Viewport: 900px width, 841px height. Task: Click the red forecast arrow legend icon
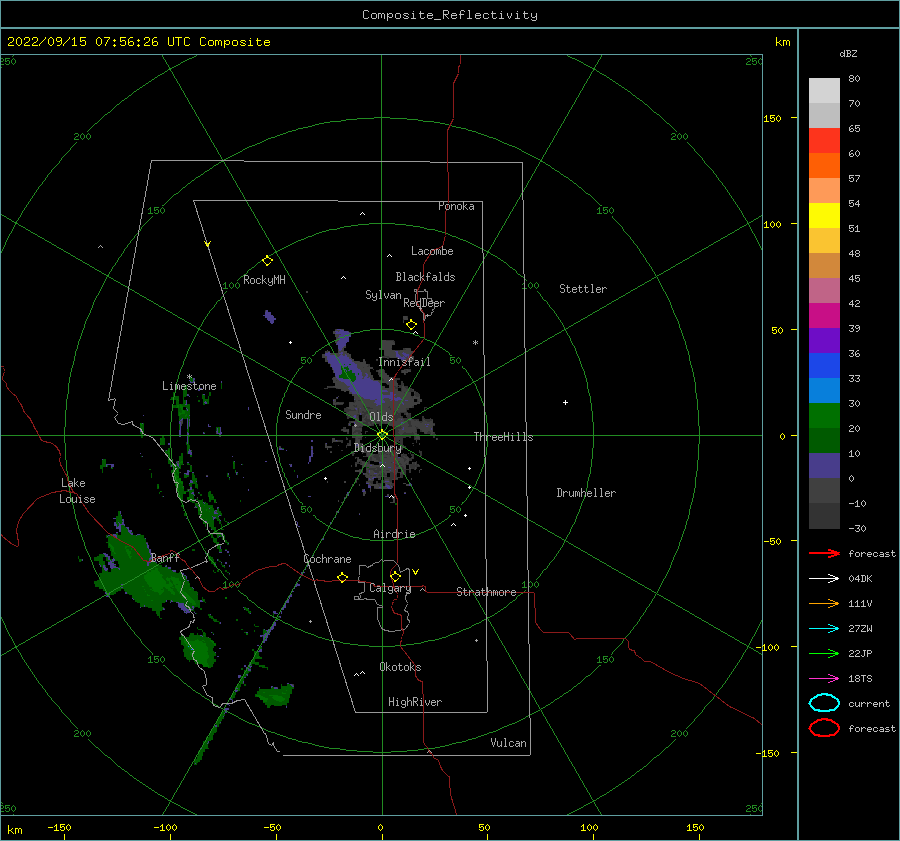tap(824, 553)
